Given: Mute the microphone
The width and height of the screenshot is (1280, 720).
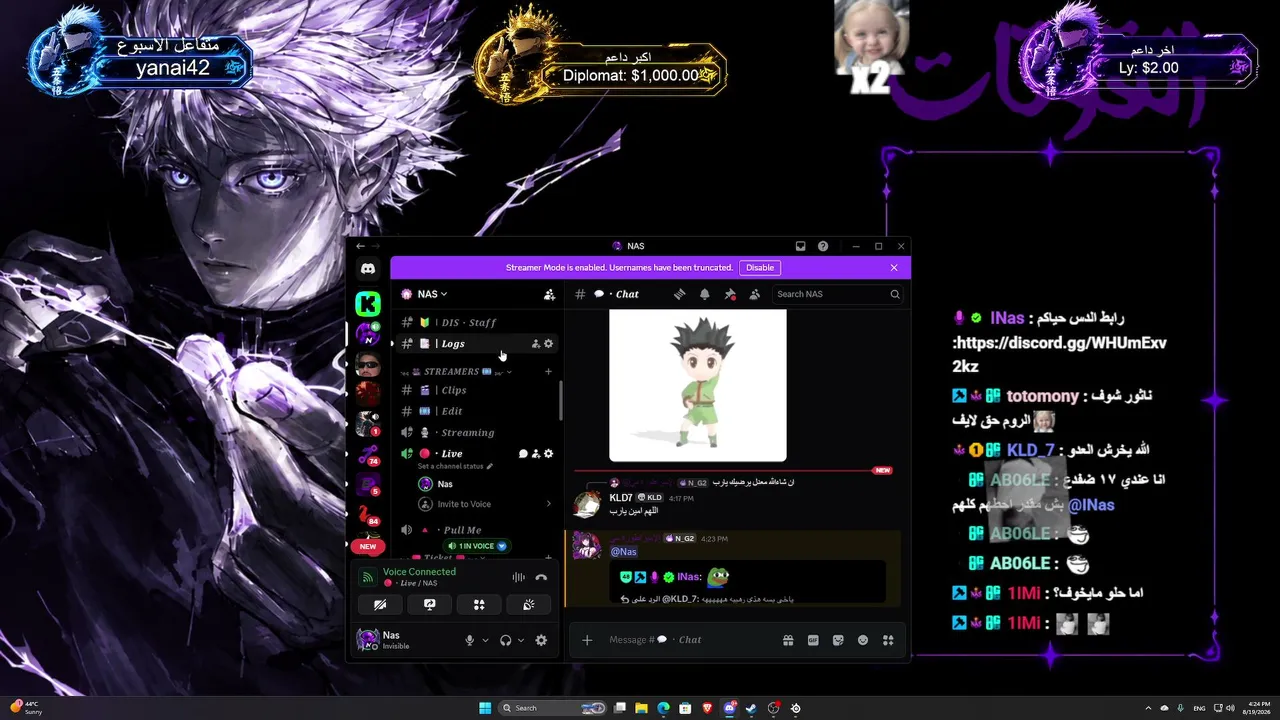Looking at the screenshot, I should (469, 640).
